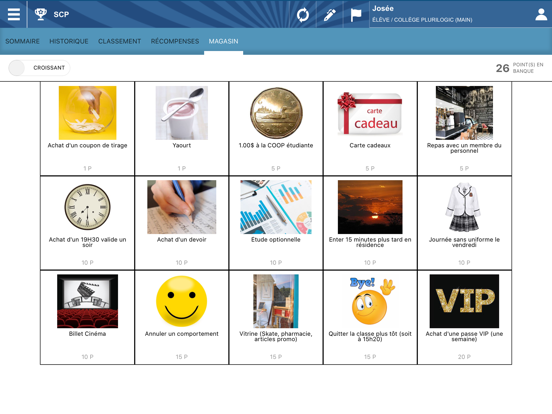Open the user profile icon
This screenshot has height=414, width=552.
(x=541, y=14)
